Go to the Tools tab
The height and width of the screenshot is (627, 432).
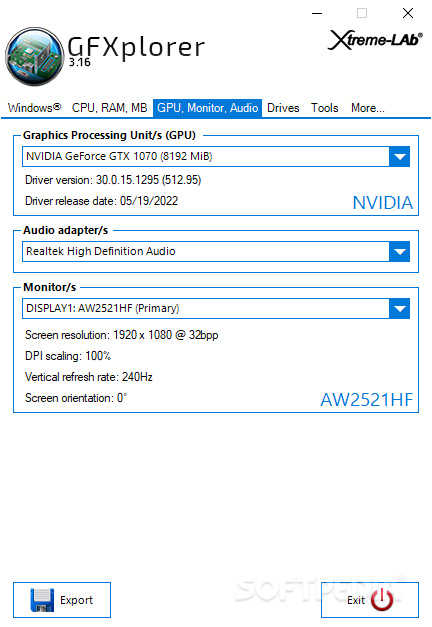tap(325, 108)
